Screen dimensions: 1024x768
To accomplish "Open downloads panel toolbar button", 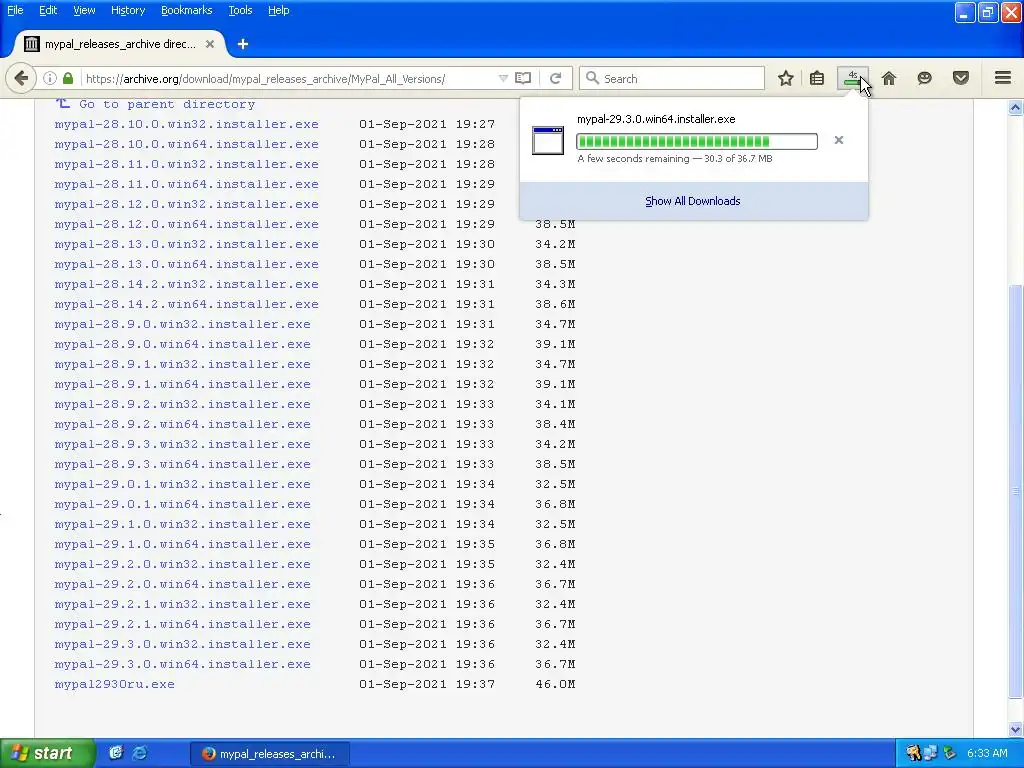I will point(852,78).
